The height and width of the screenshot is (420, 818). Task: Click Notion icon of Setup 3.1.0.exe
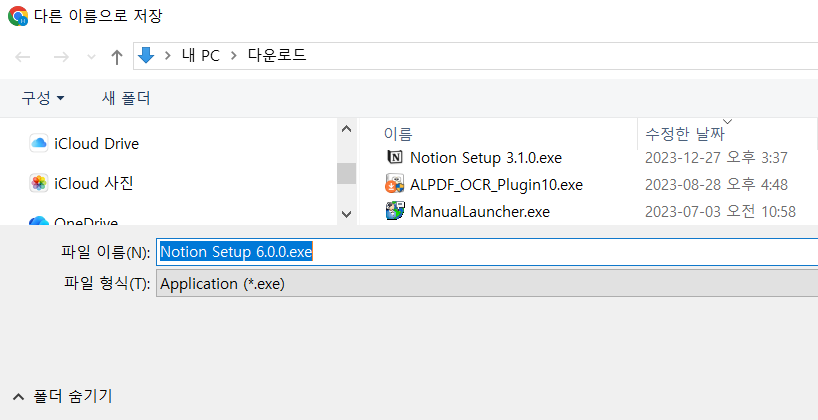point(395,157)
